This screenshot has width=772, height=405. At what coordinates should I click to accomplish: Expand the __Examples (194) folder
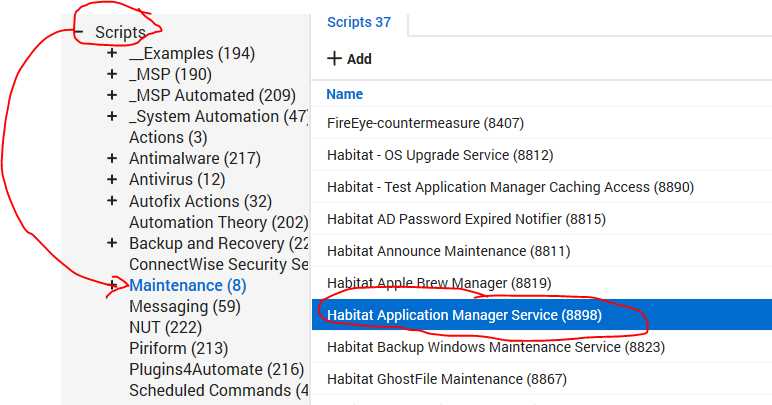pyautogui.click(x=112, y=53)
